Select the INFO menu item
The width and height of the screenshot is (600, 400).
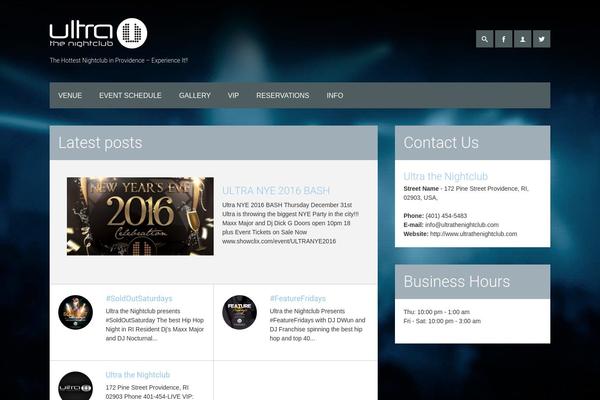click(335, 95)
